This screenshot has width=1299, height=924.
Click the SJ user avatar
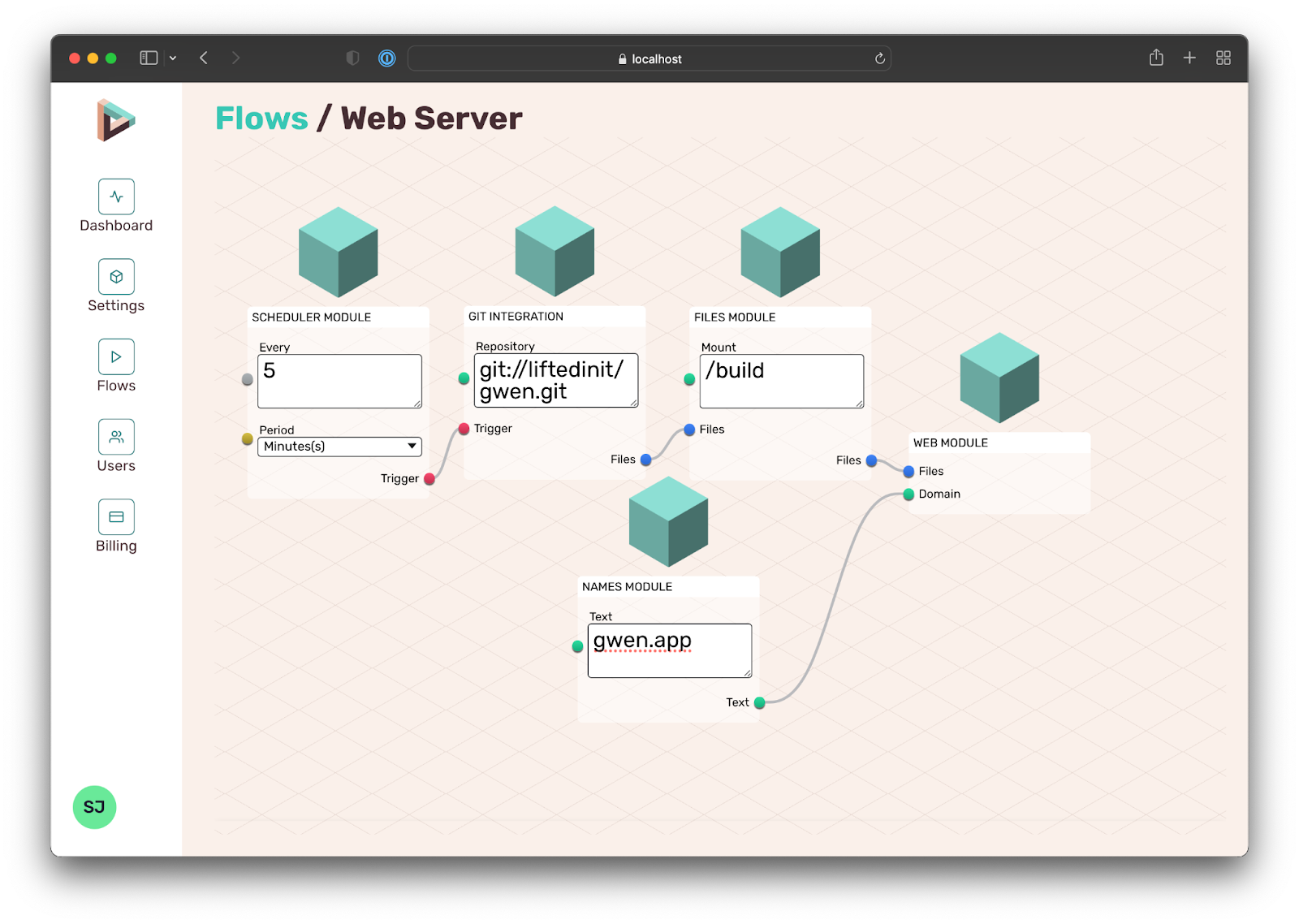coord(94,807)
